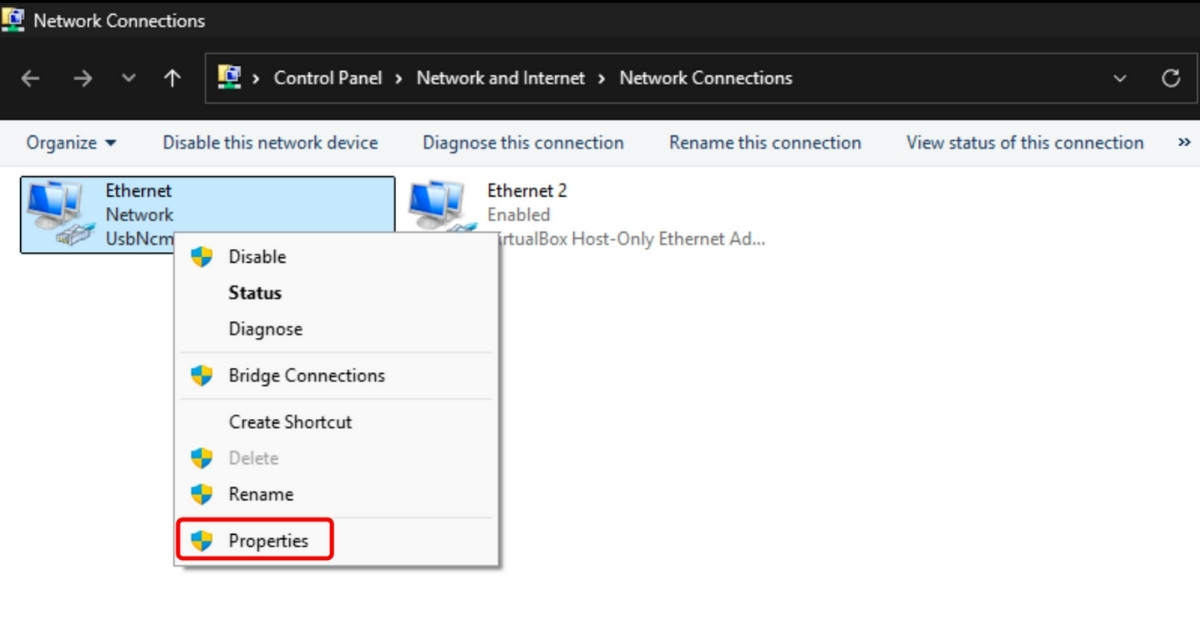The image size is (1200, 630).
Task: Expand the address bar history dropdown
Action: (1119, 79)
